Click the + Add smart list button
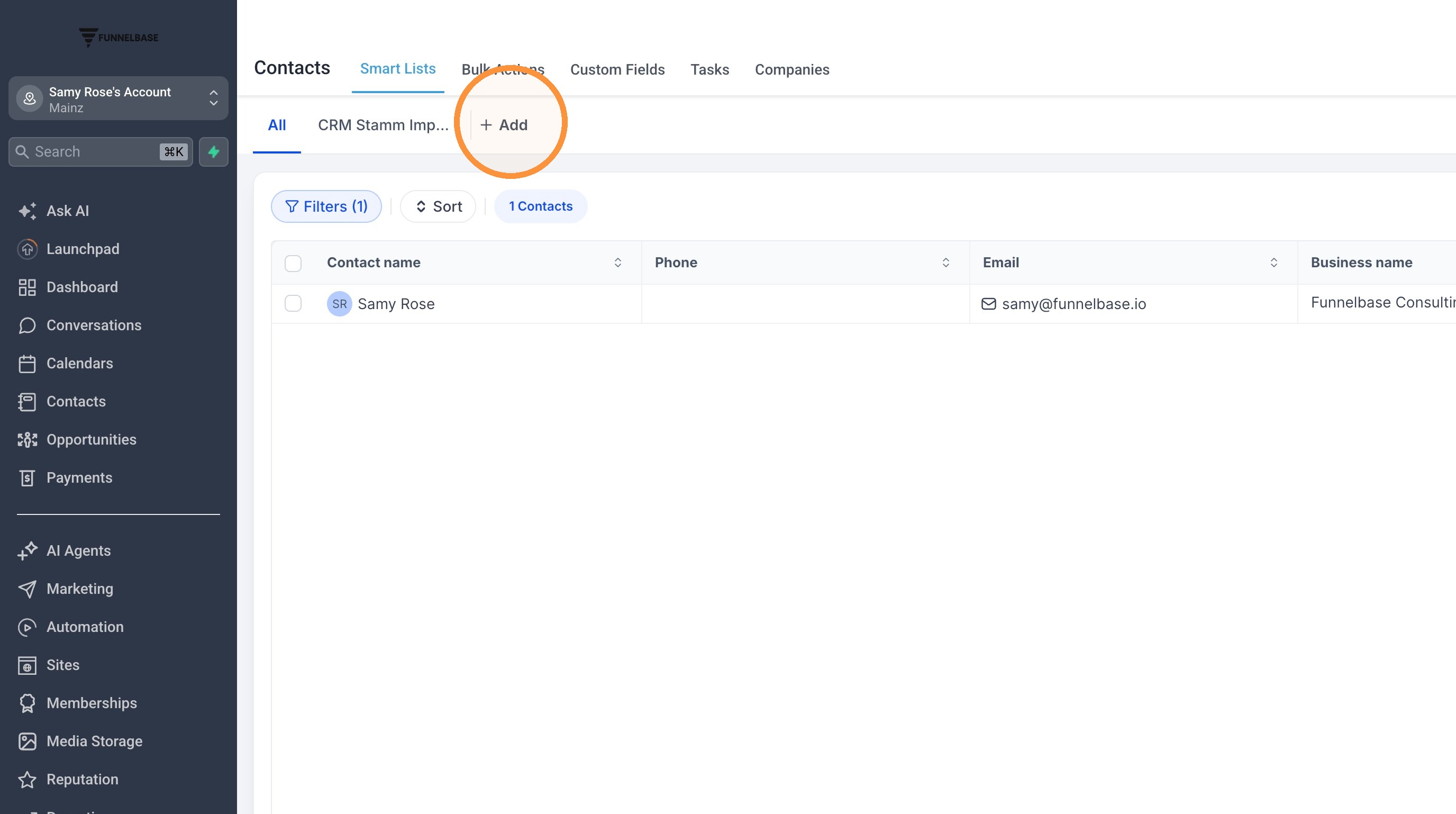This screenshot has width=1456, height=814. point(504,125)
